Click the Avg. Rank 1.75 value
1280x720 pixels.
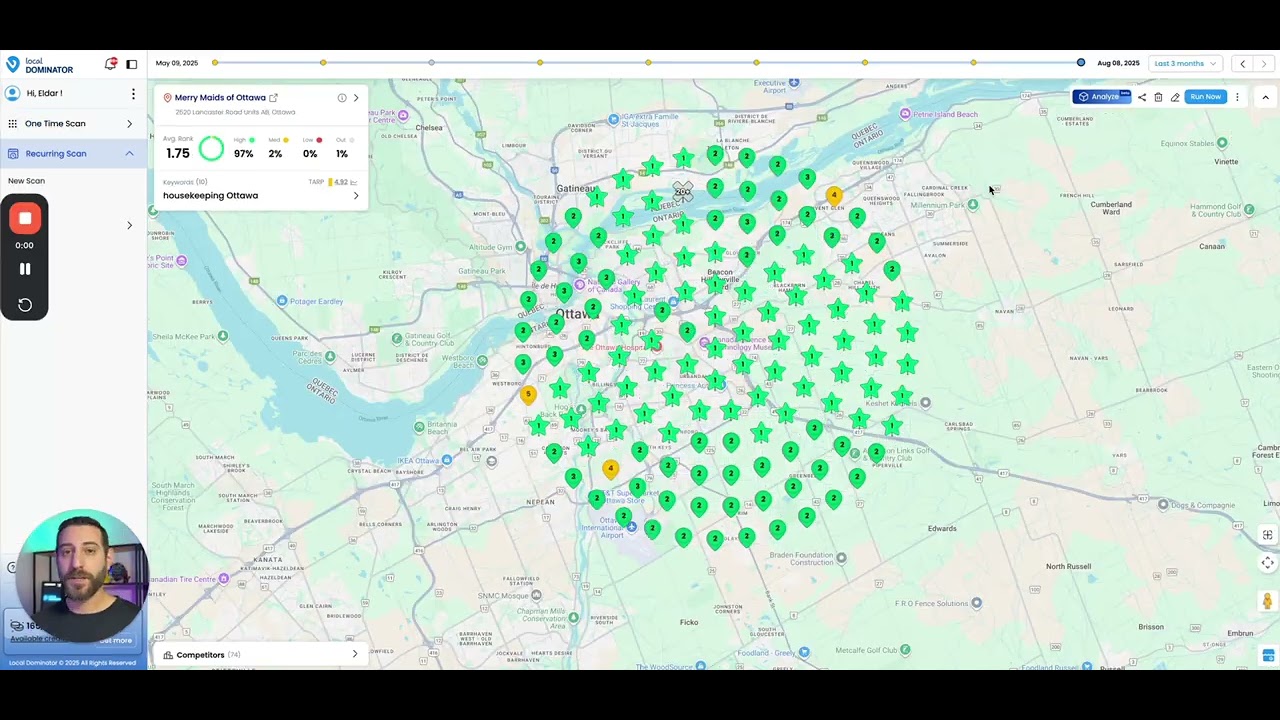coord(177,153)
